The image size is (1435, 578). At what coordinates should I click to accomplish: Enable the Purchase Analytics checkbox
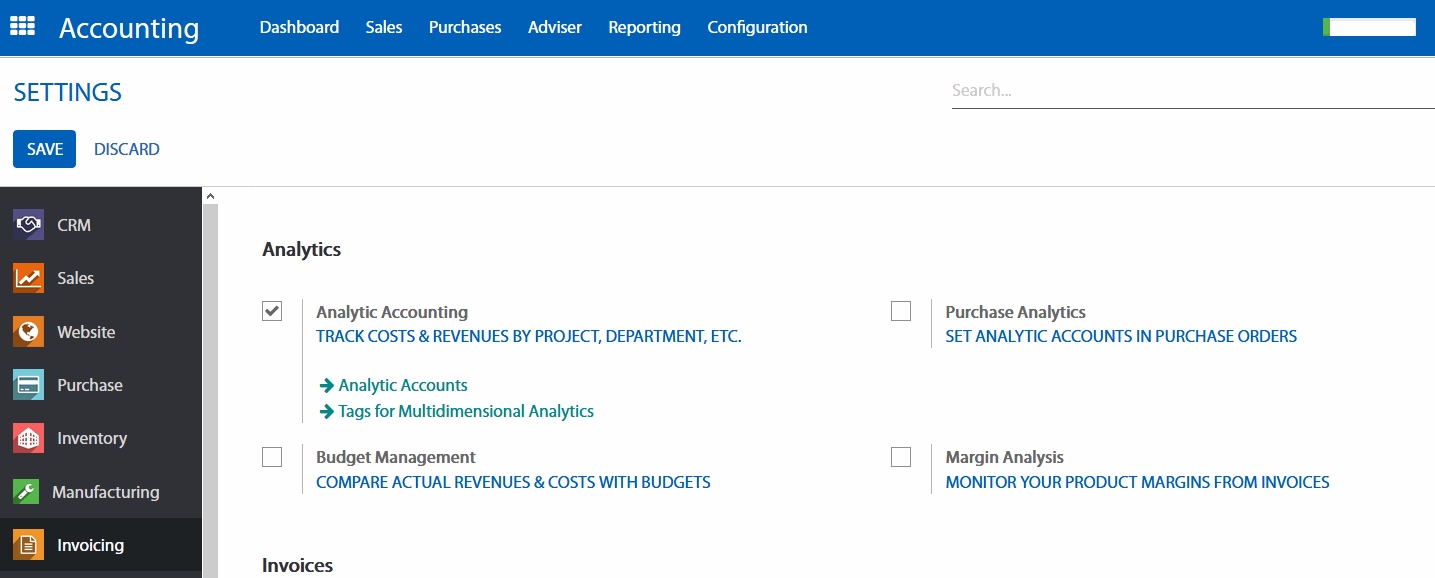coord(901,311)
